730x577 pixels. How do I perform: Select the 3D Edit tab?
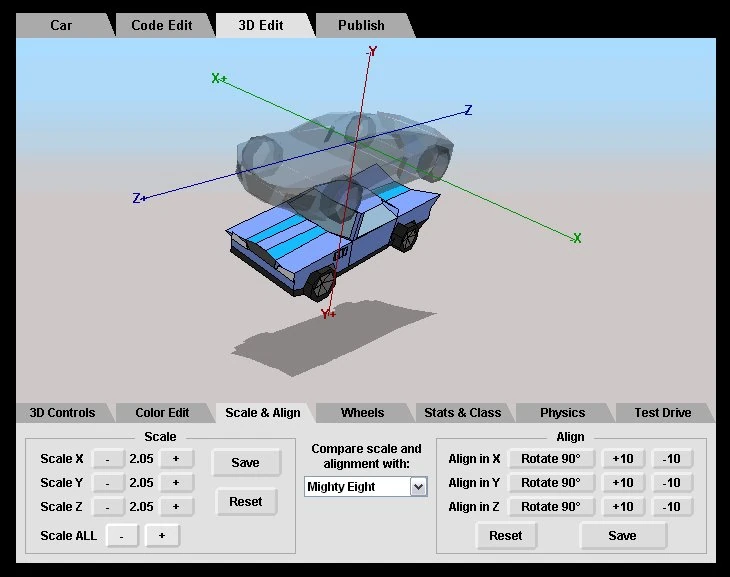pyautogui.click(x=261, y=25)
